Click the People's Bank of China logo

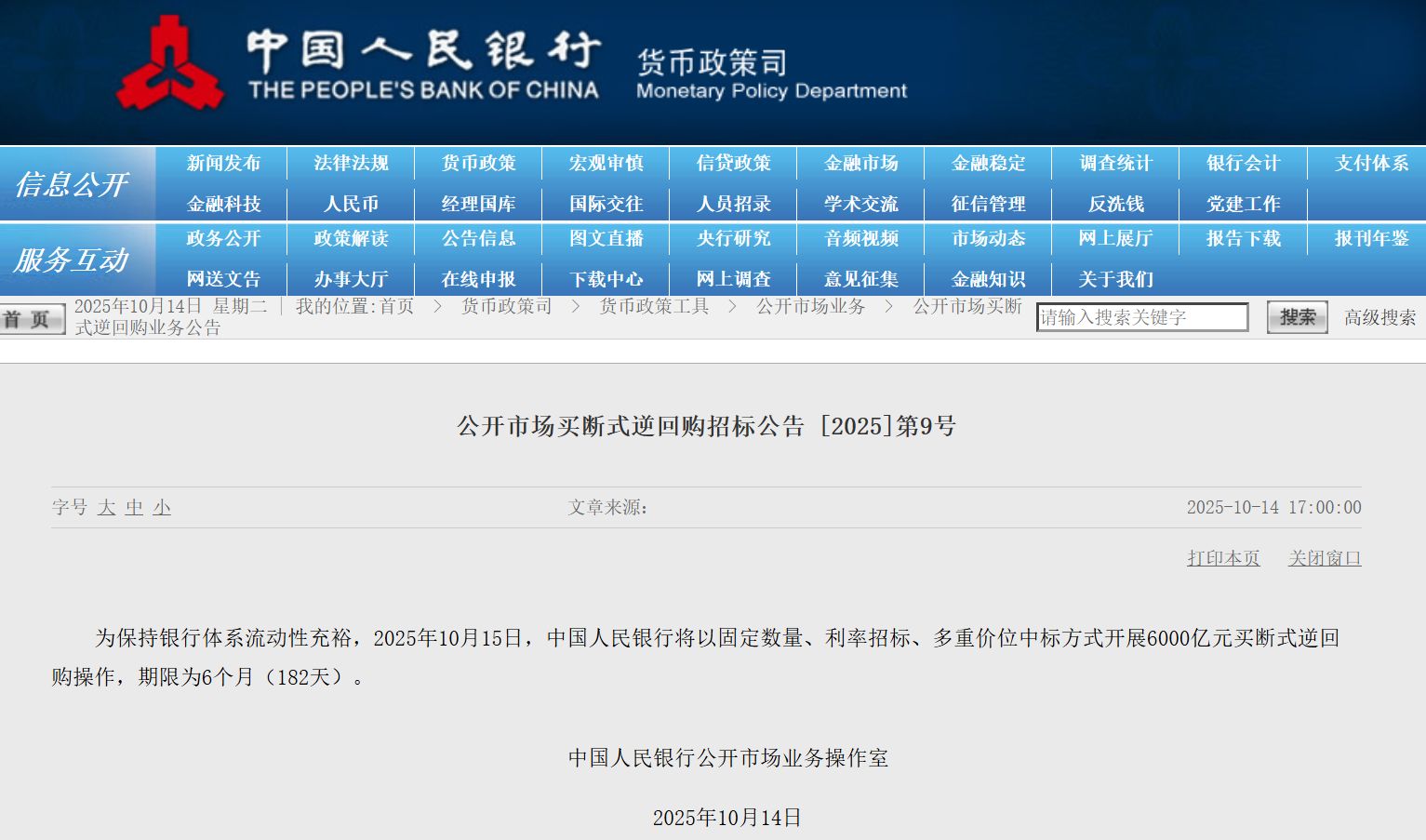(x=170, y=63)
